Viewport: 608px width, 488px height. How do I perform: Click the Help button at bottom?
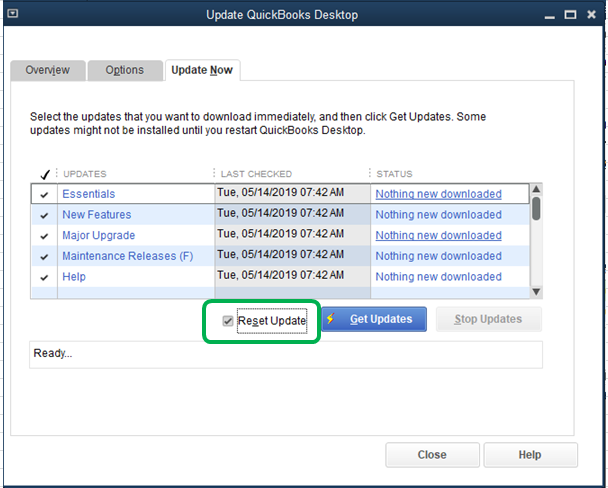click(x=530, y=455)
